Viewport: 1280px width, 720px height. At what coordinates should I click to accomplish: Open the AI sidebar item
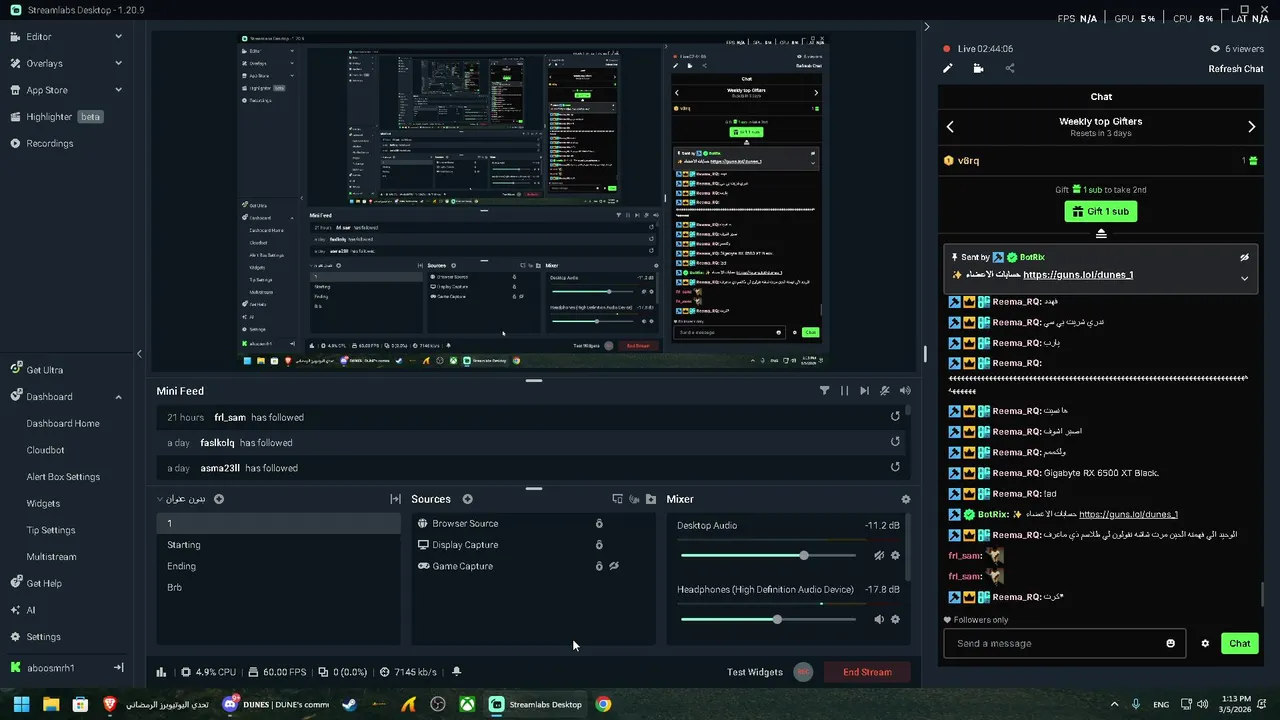coord(23,610)
